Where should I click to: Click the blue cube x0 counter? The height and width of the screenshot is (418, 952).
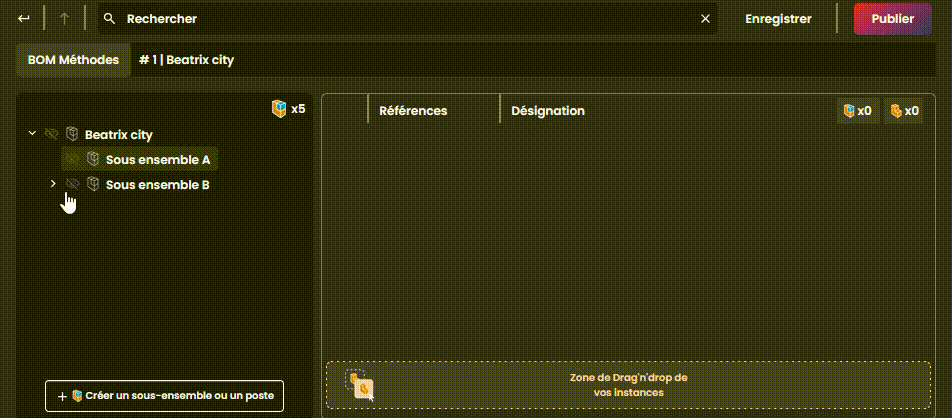(x=858, y=111)
